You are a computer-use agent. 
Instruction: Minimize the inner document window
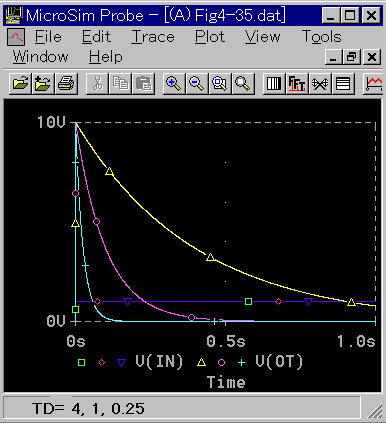point(333,57)
